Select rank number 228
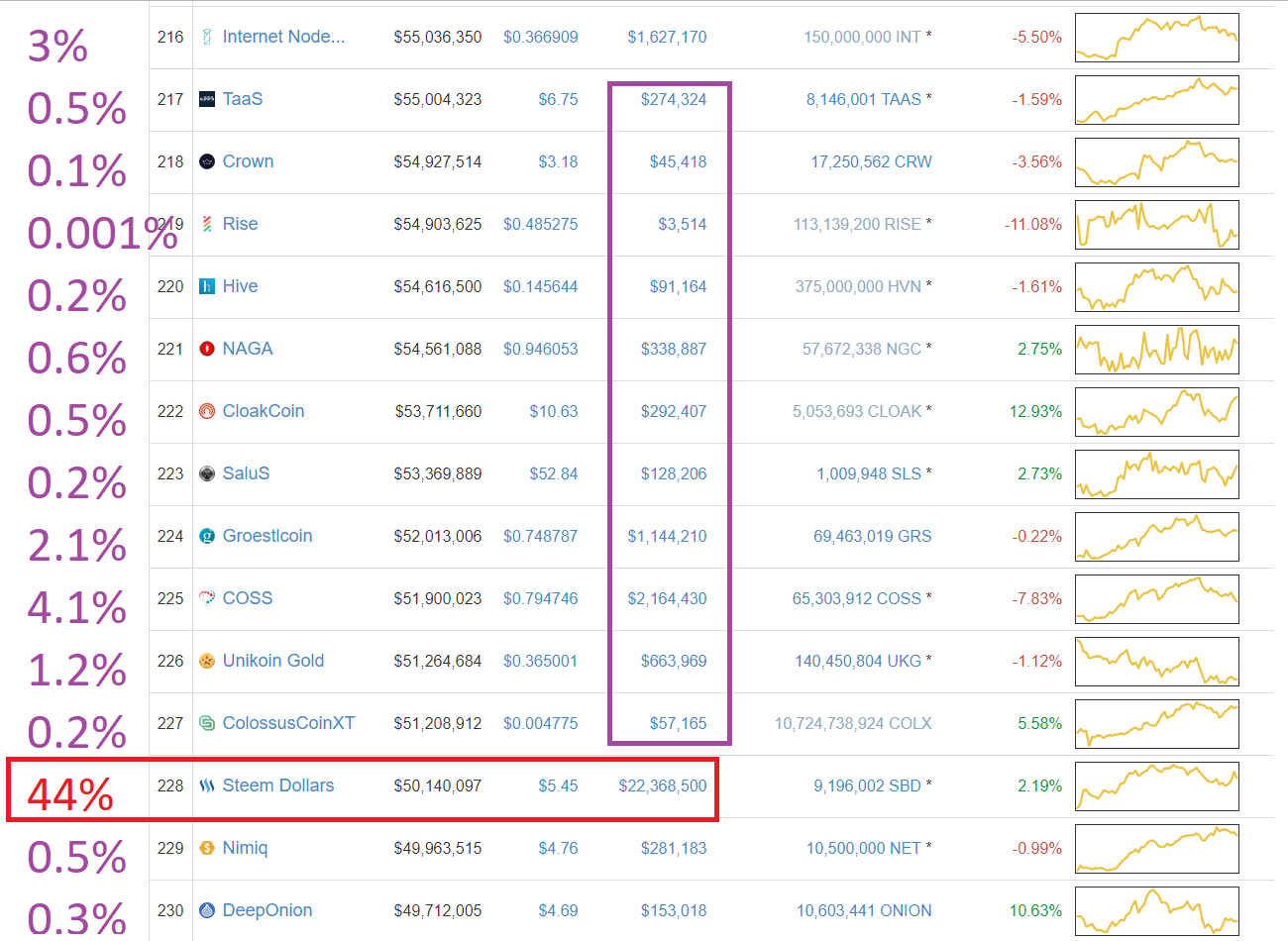Screen dimensions: 1288x941 click(x=170, y=785)
